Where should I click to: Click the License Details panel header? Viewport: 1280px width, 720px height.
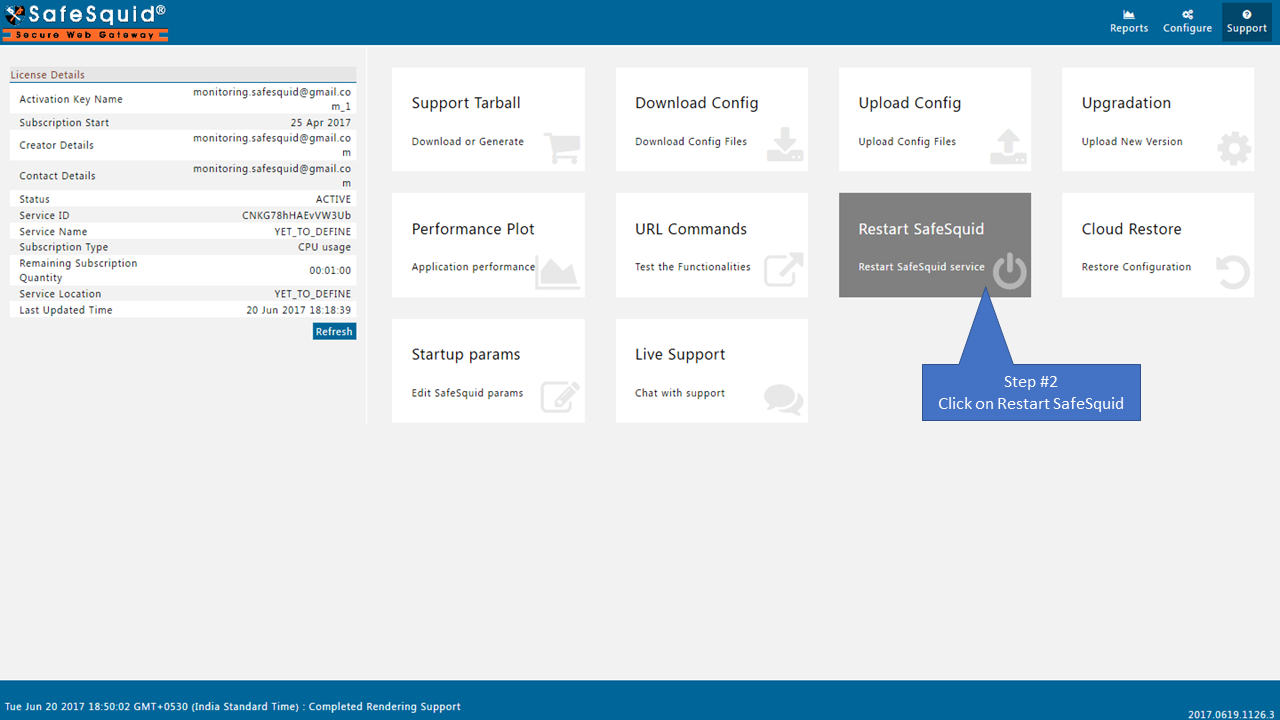(x=183, y=75)
